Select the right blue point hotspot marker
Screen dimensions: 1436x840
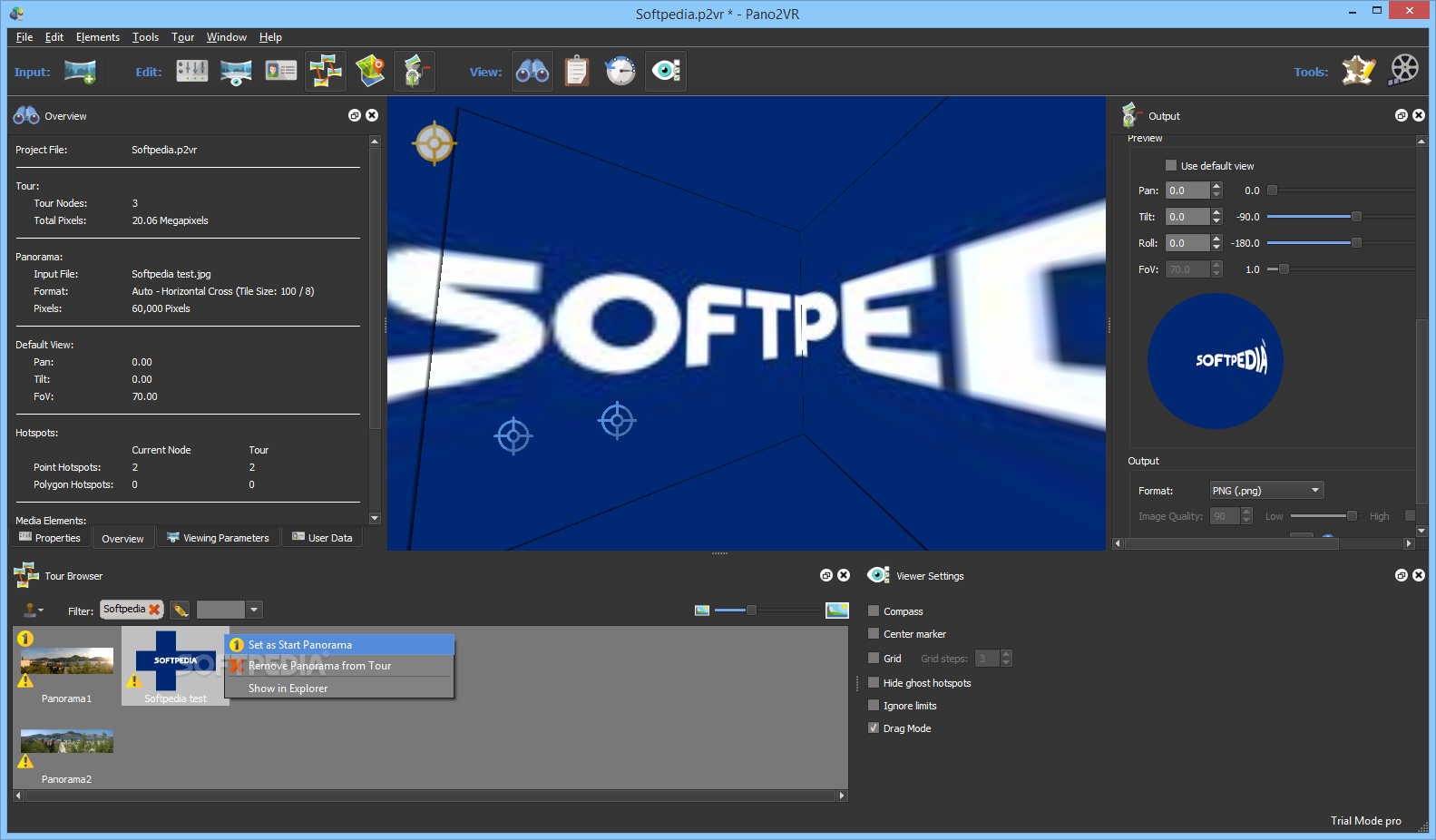point(618,421)
